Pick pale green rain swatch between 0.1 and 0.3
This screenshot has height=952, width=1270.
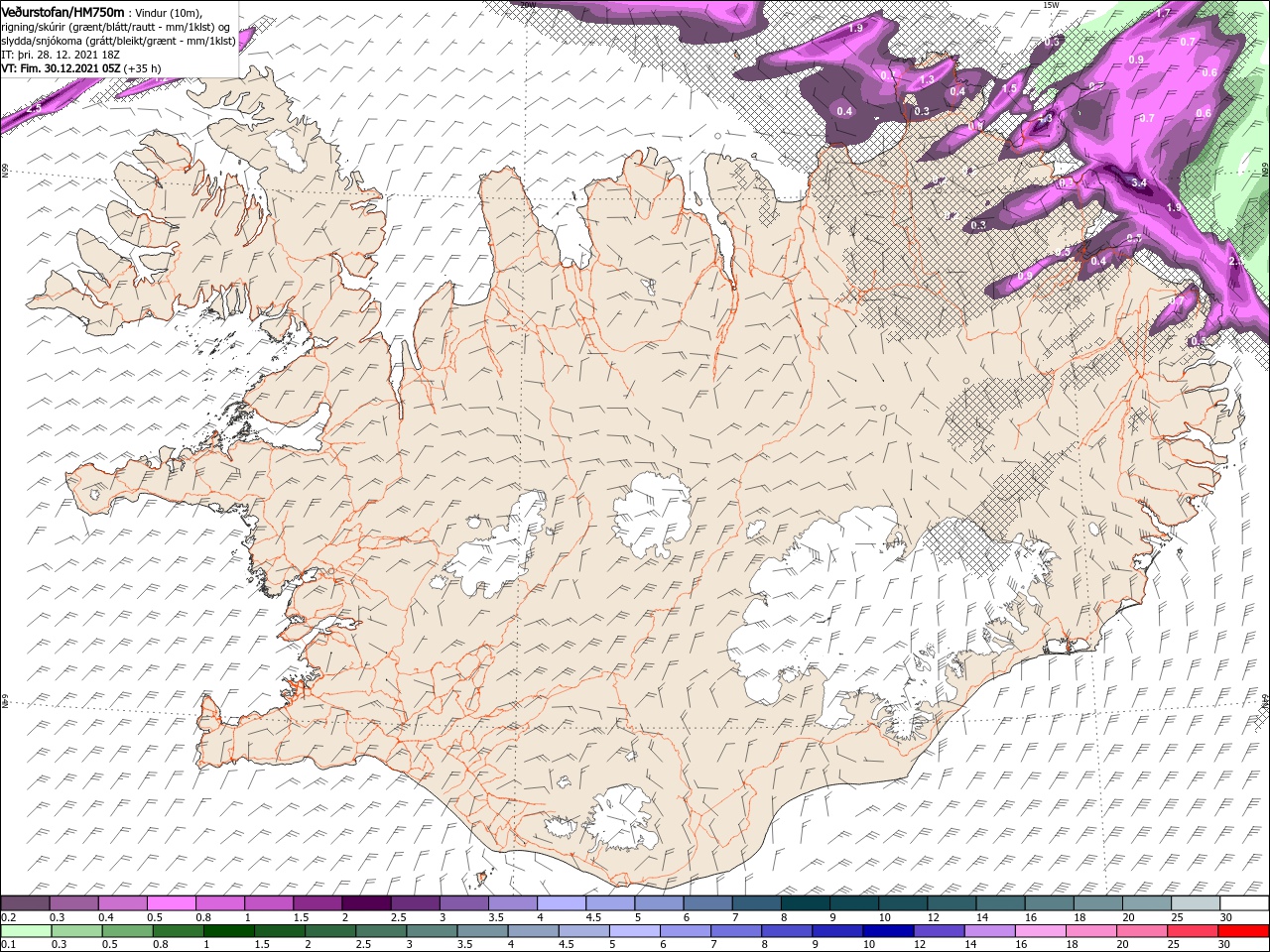click(x=26, y=931)
